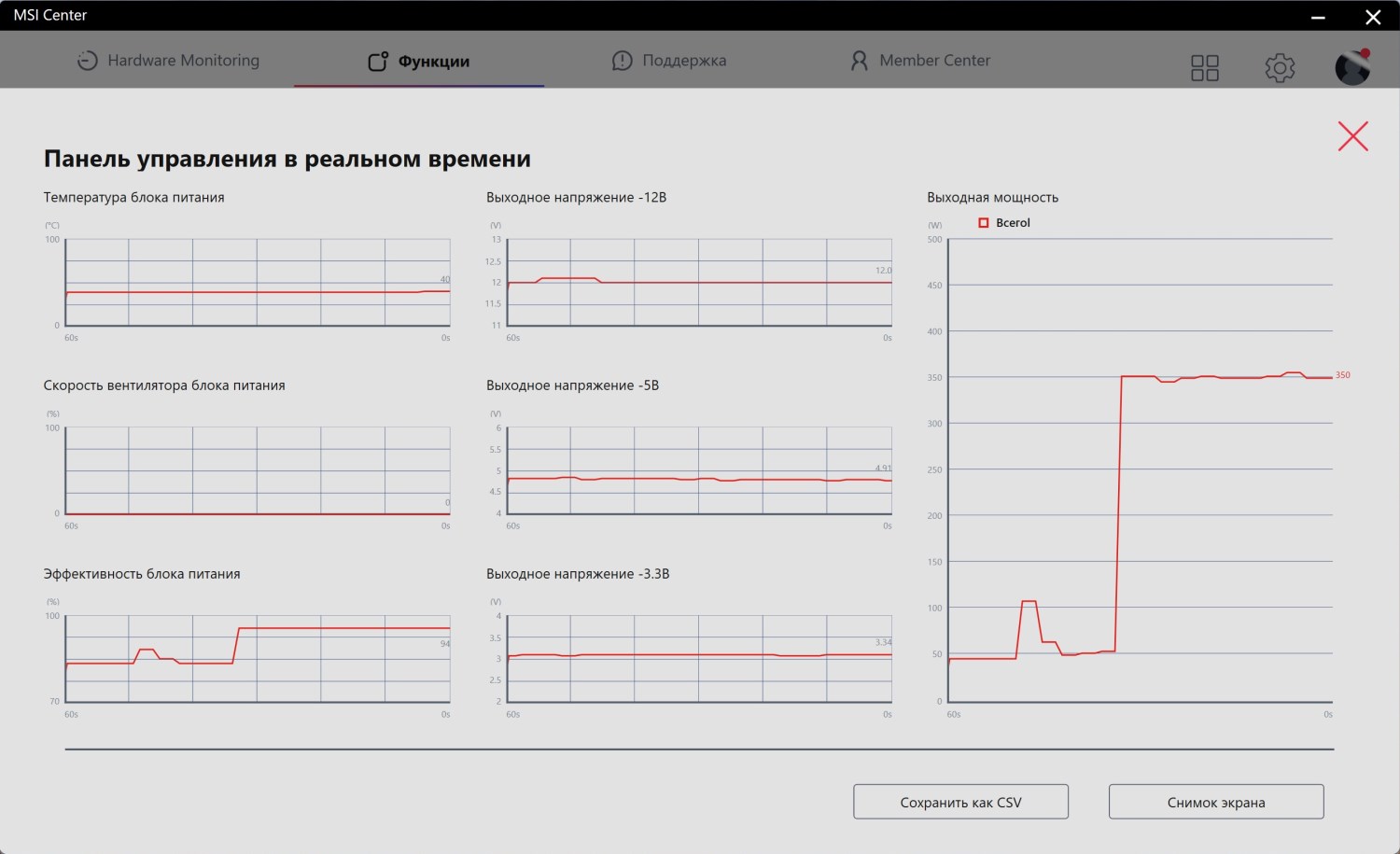Screen dimensions: 1400x854
Task: Click the Hardware Monitoring gauge icon
Action: tap(87, 61)
